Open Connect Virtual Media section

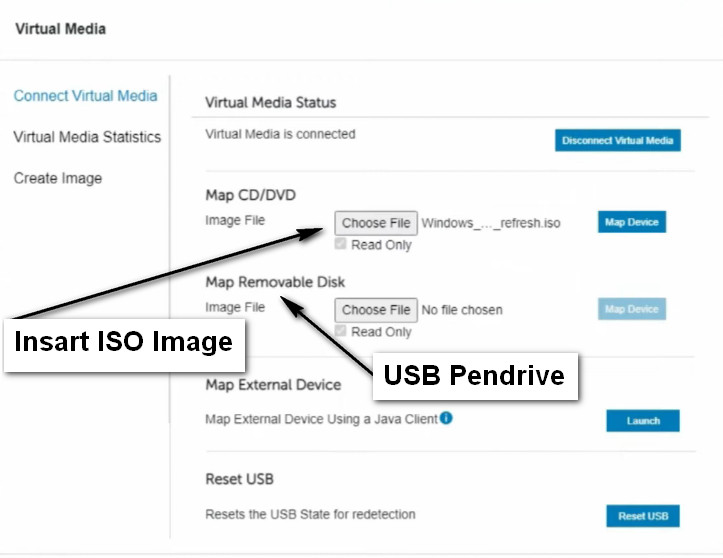(x=85, y=95)
